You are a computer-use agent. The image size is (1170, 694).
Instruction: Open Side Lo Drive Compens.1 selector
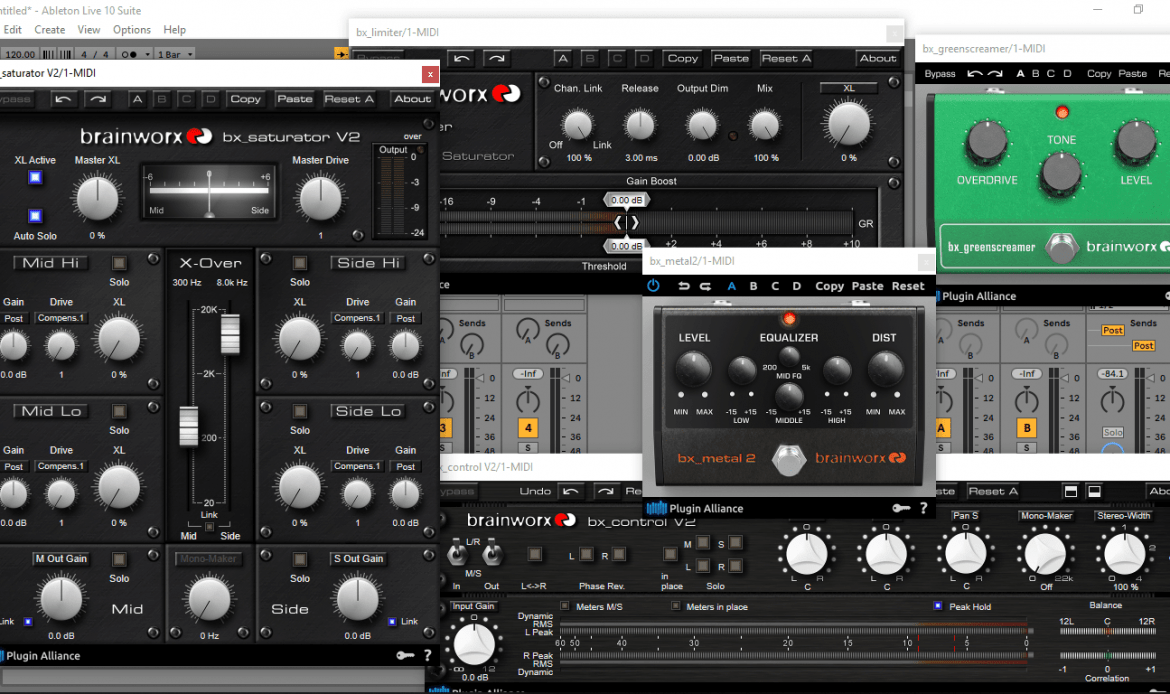[357, 466]
